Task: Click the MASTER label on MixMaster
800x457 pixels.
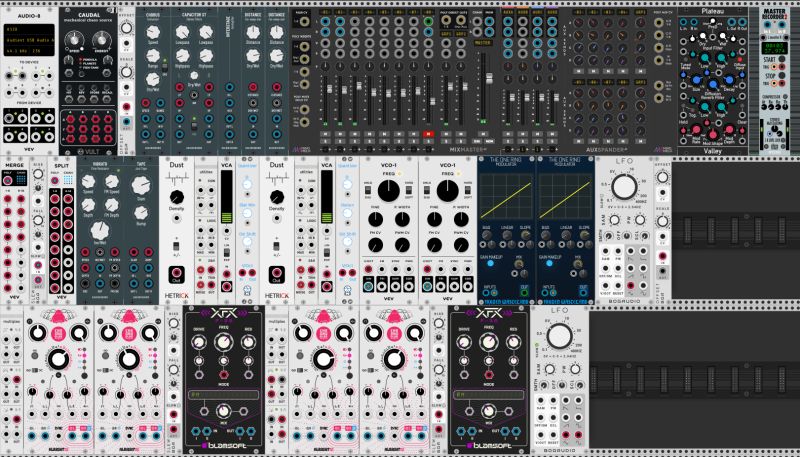Action: pos(483,43)
